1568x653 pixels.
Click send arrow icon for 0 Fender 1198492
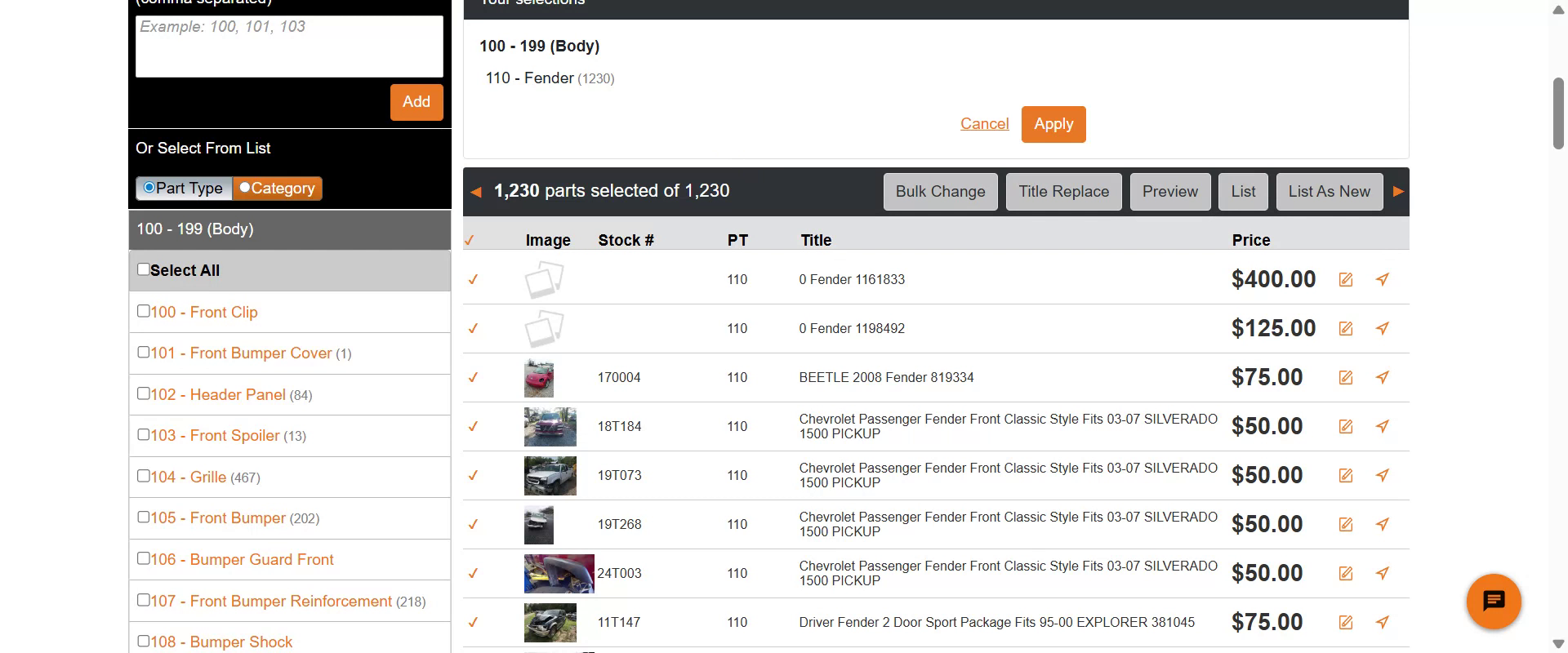click(1382, 329)
